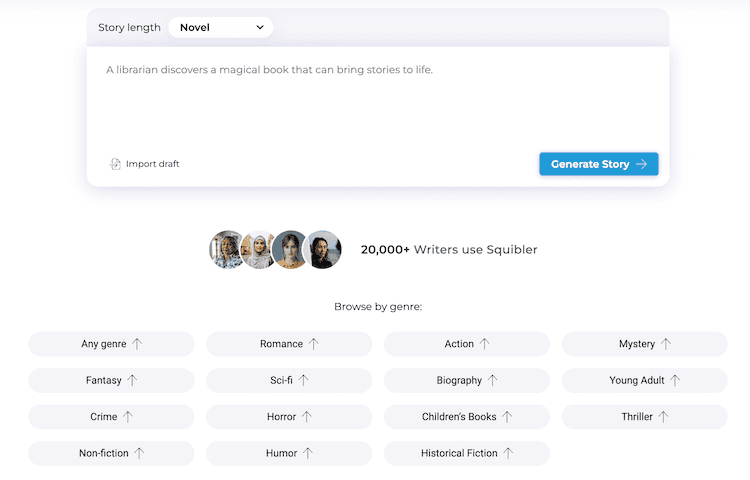Click the arrow icon next to Mystery
This screenshot has width=750, height=480.
pyautogui.click(x=666, y=344)
